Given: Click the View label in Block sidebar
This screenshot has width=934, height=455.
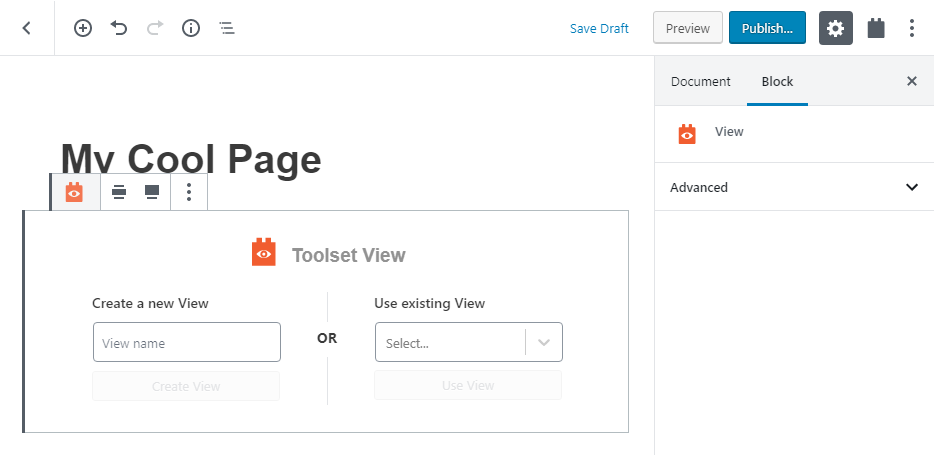Looking at the screenshot, I should pos(729,132).
